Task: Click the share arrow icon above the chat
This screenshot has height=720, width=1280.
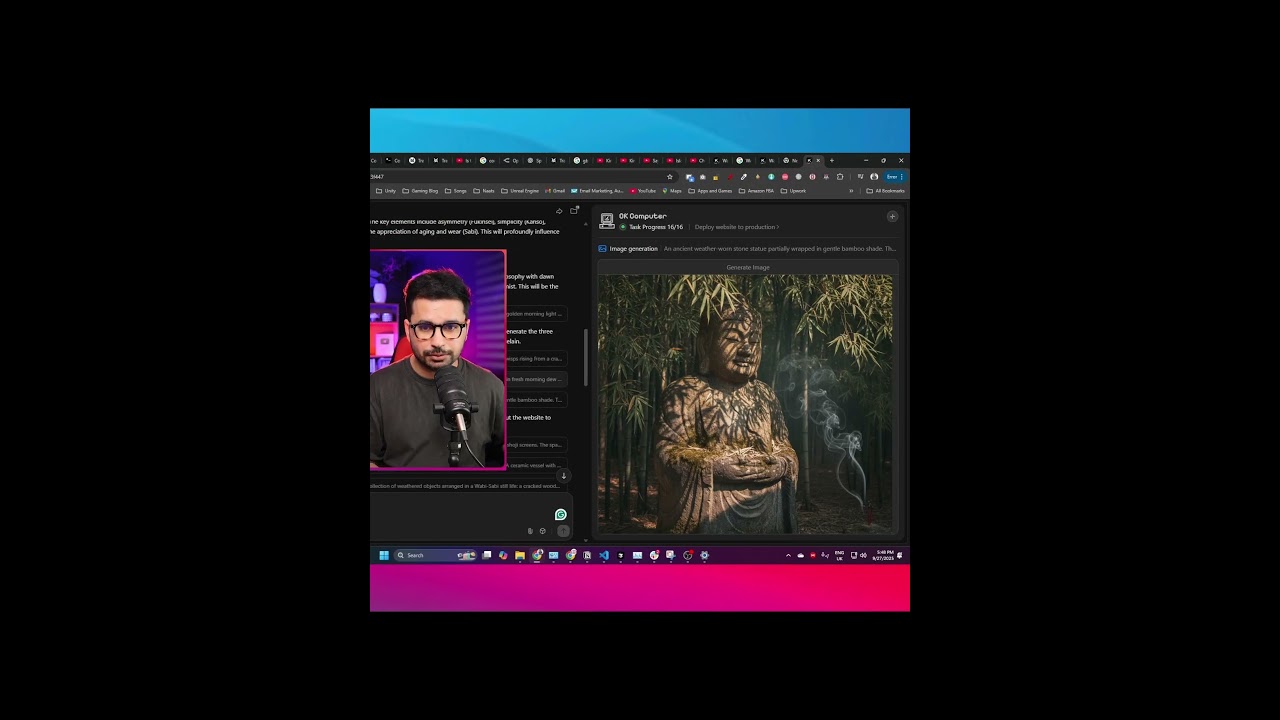Action: (x=559, y=211)
